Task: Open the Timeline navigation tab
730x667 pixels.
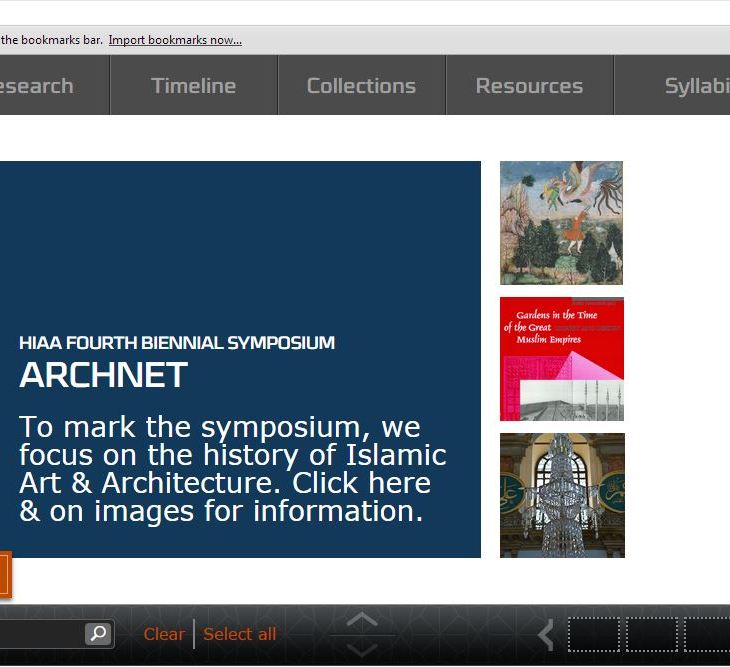Action: (193, 86)
